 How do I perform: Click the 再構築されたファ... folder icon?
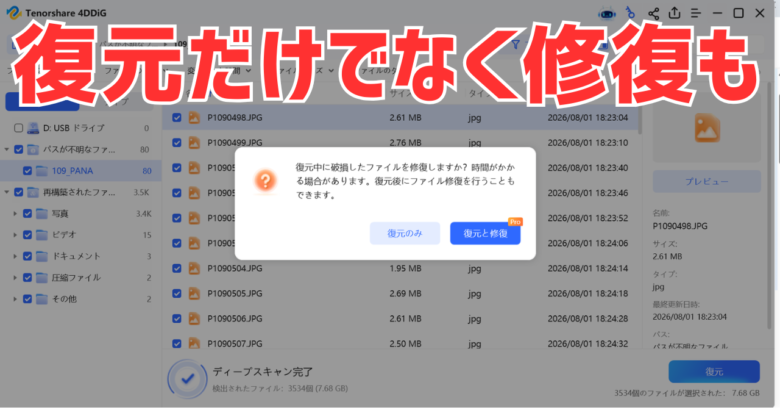click(x=33, y=192)
